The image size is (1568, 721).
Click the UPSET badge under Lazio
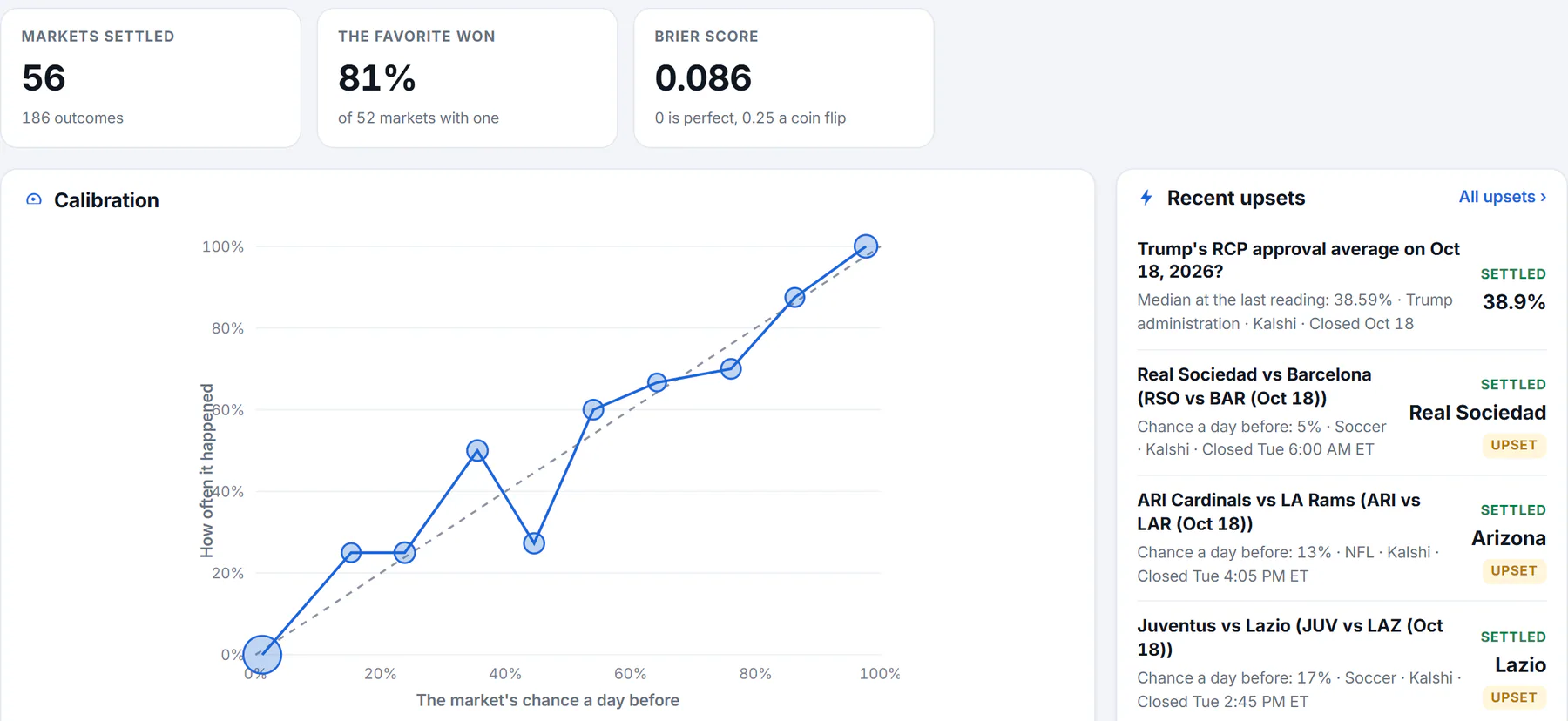point(1514,697)
